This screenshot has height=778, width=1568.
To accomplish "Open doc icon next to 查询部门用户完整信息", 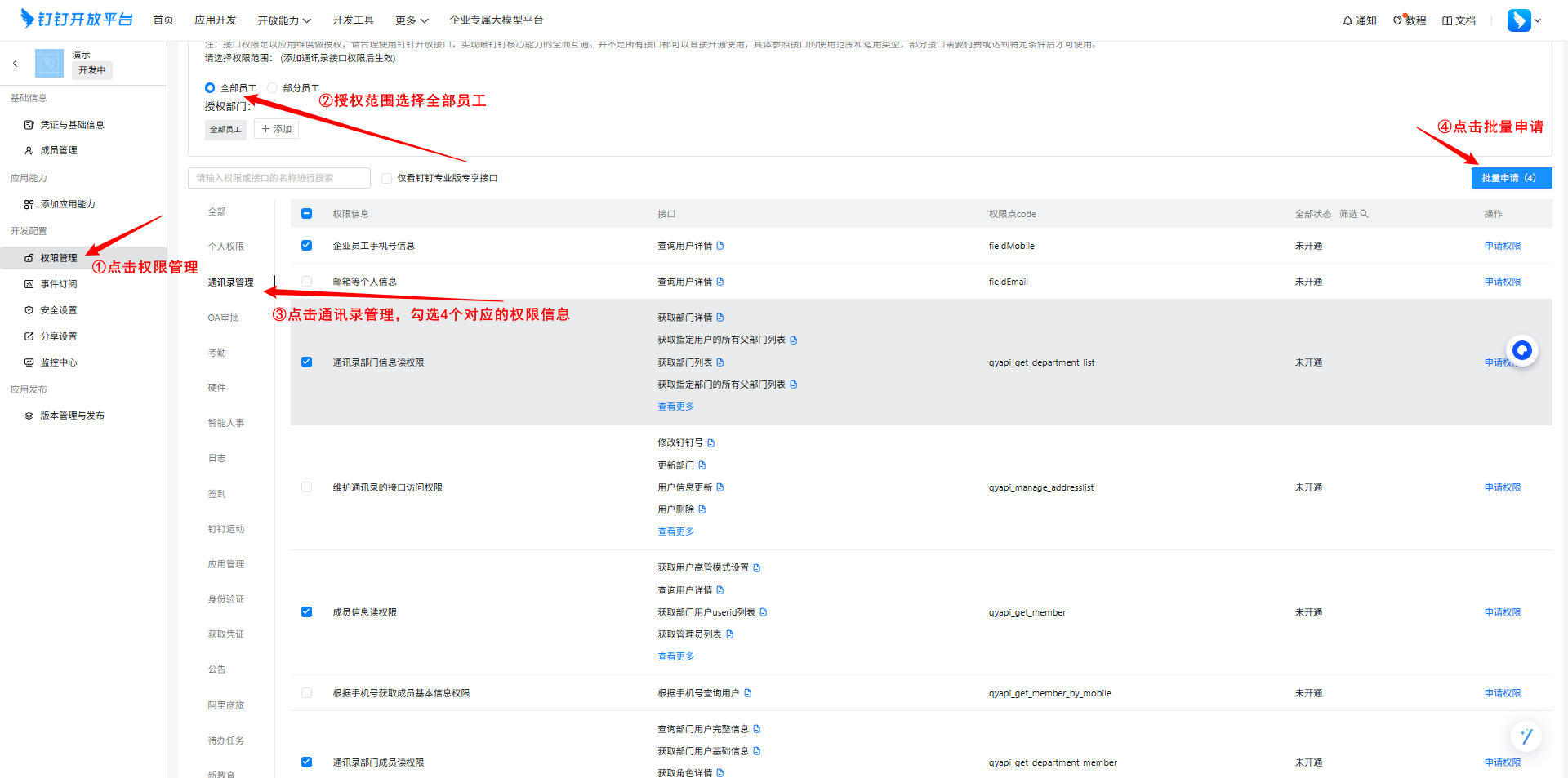I will pos(756,729).
